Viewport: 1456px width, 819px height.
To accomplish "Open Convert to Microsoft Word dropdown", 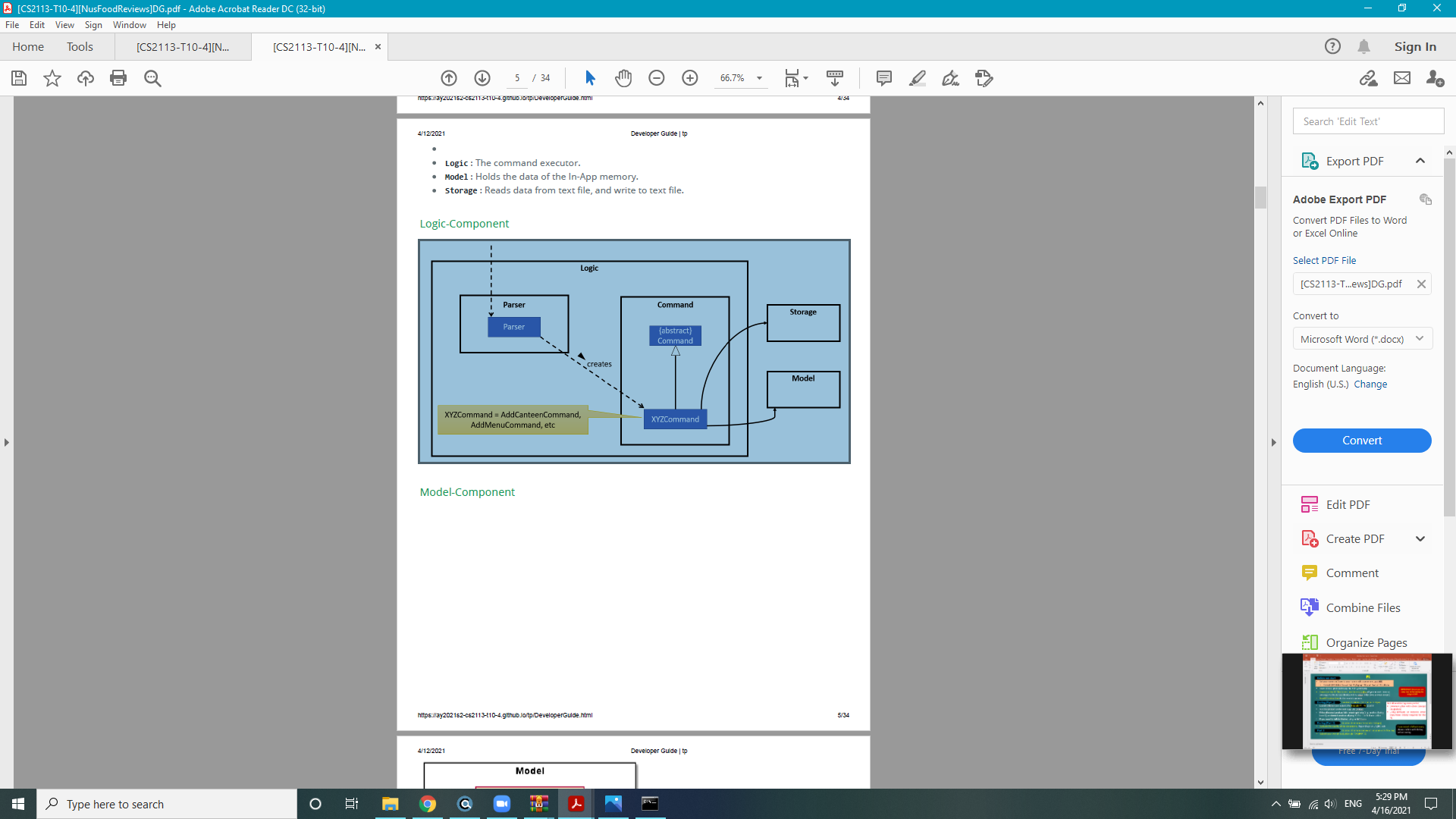I will (1362, 339).
